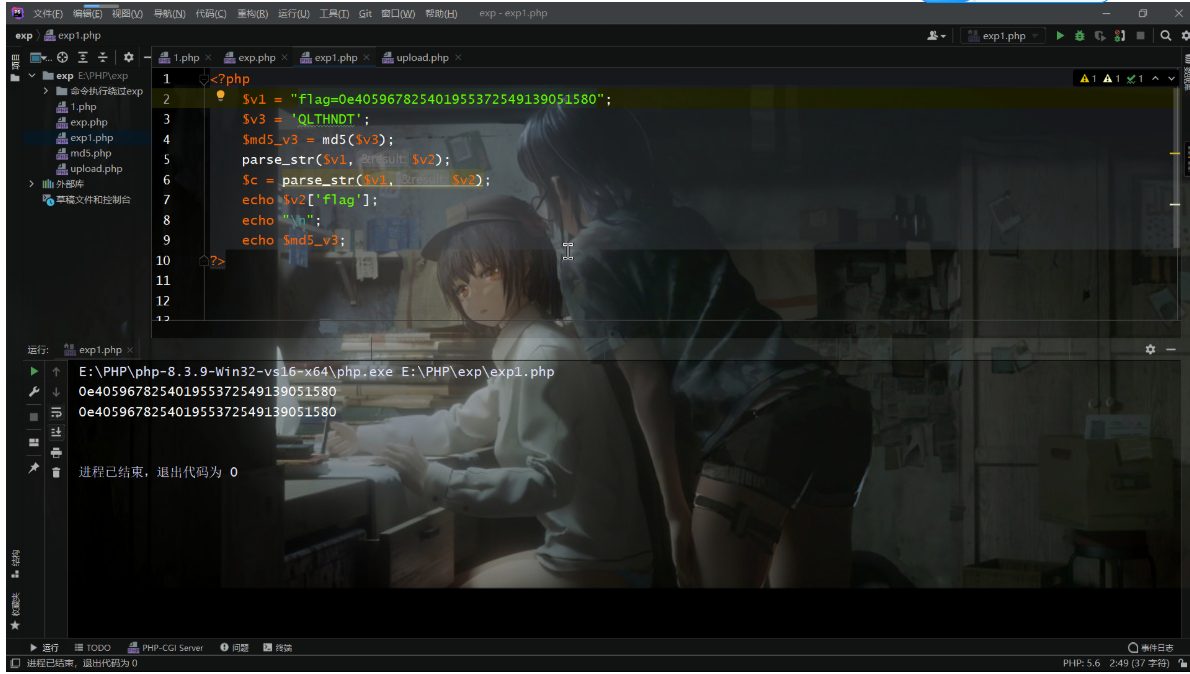Click print icon in Run console
The image size is (1190, 674).
click(x=56, y=452)
